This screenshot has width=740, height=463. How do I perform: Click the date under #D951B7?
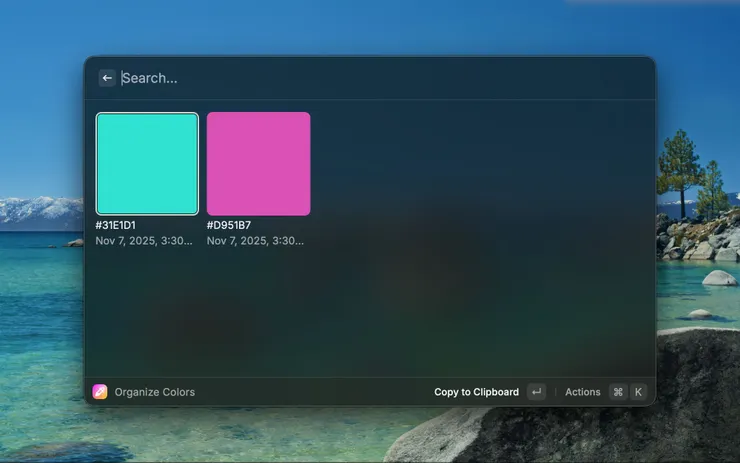[255, 241]
